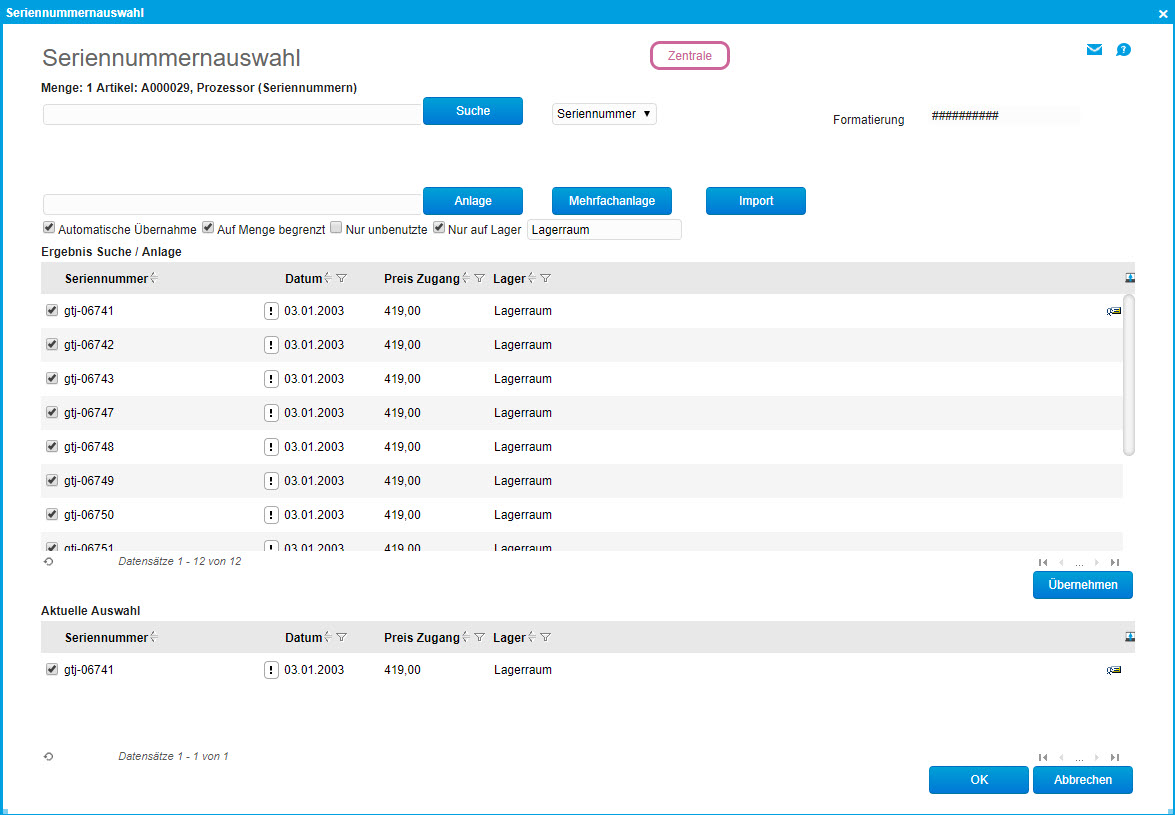The image size is (1175, 815).
Task: Filter results by Datum funnel icon
Action: point(342,278)
